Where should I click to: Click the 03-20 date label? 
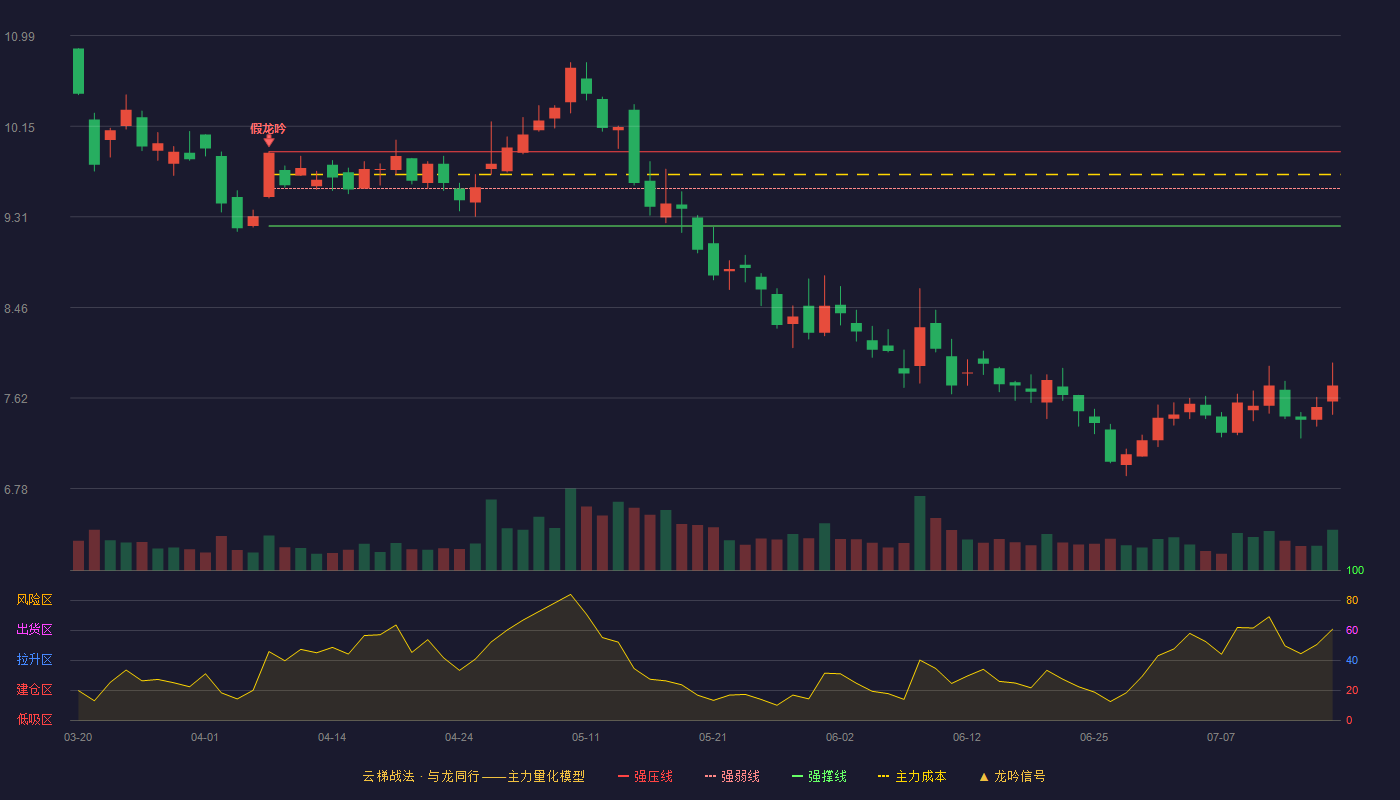(78, 737)
